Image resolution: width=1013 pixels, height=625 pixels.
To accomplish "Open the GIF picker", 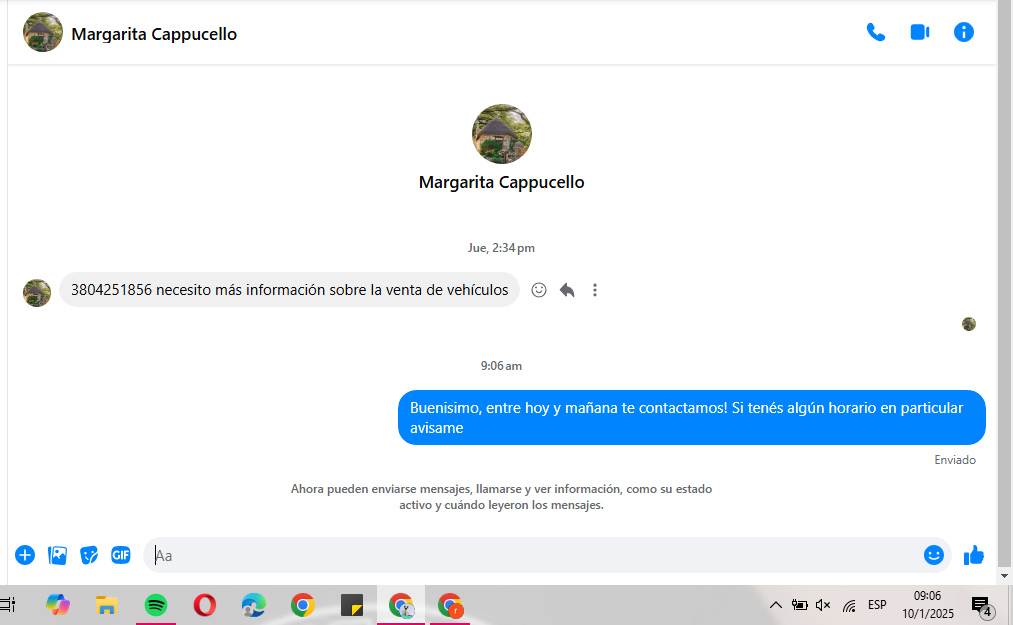I will pyautogui.click(x=121, y=555).
